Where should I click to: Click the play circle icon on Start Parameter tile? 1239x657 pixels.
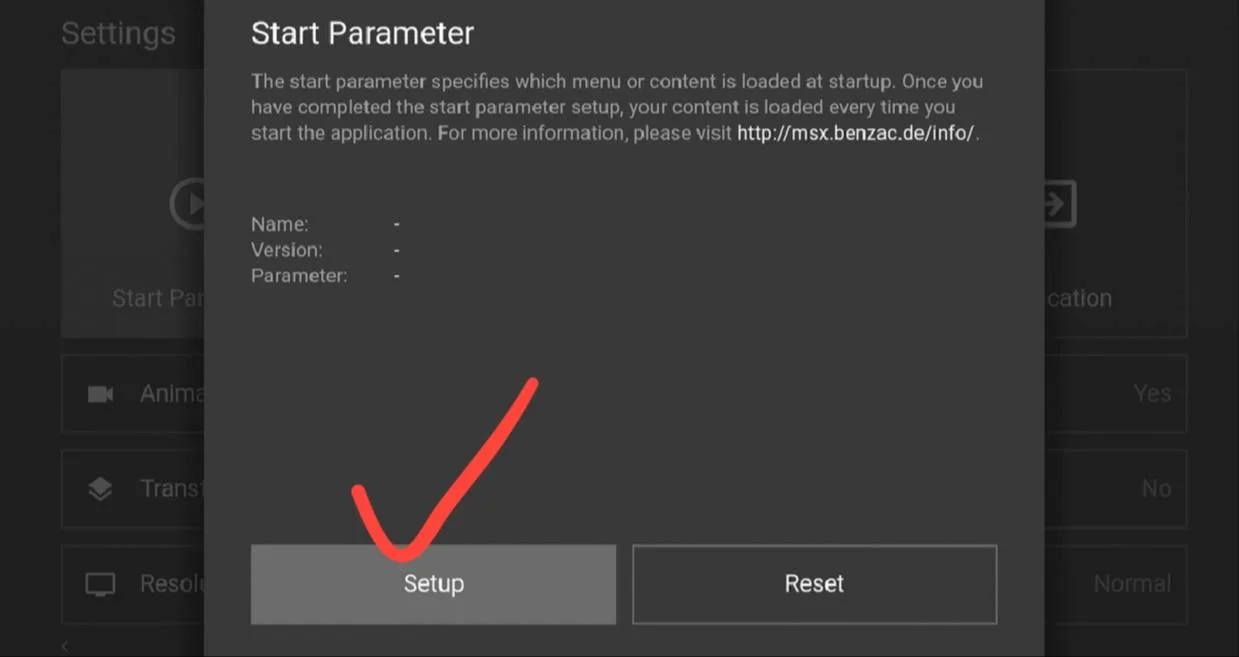pyautogui.click(x=187, y=203)
